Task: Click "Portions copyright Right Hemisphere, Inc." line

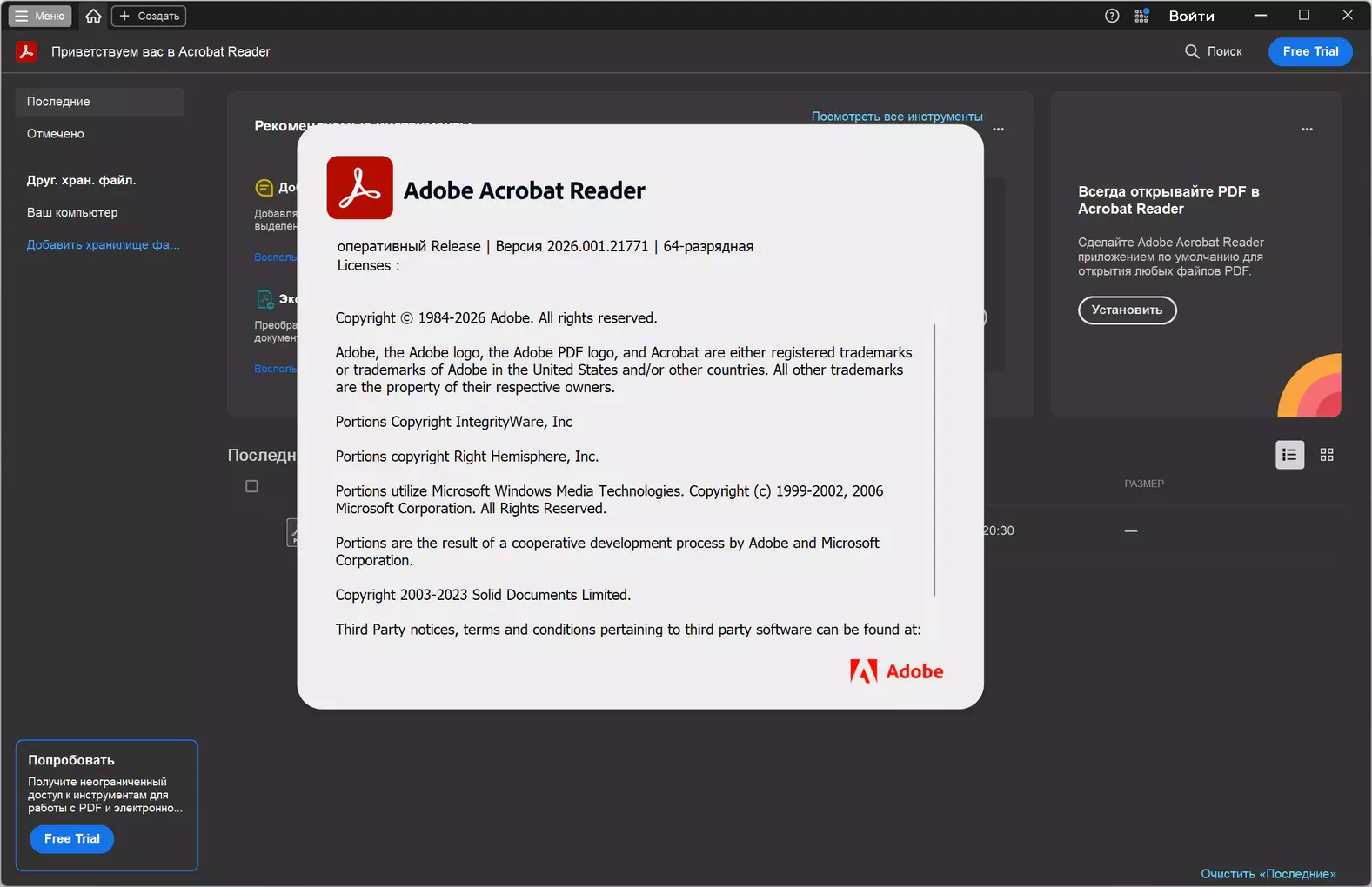Action: coord(467,457)
